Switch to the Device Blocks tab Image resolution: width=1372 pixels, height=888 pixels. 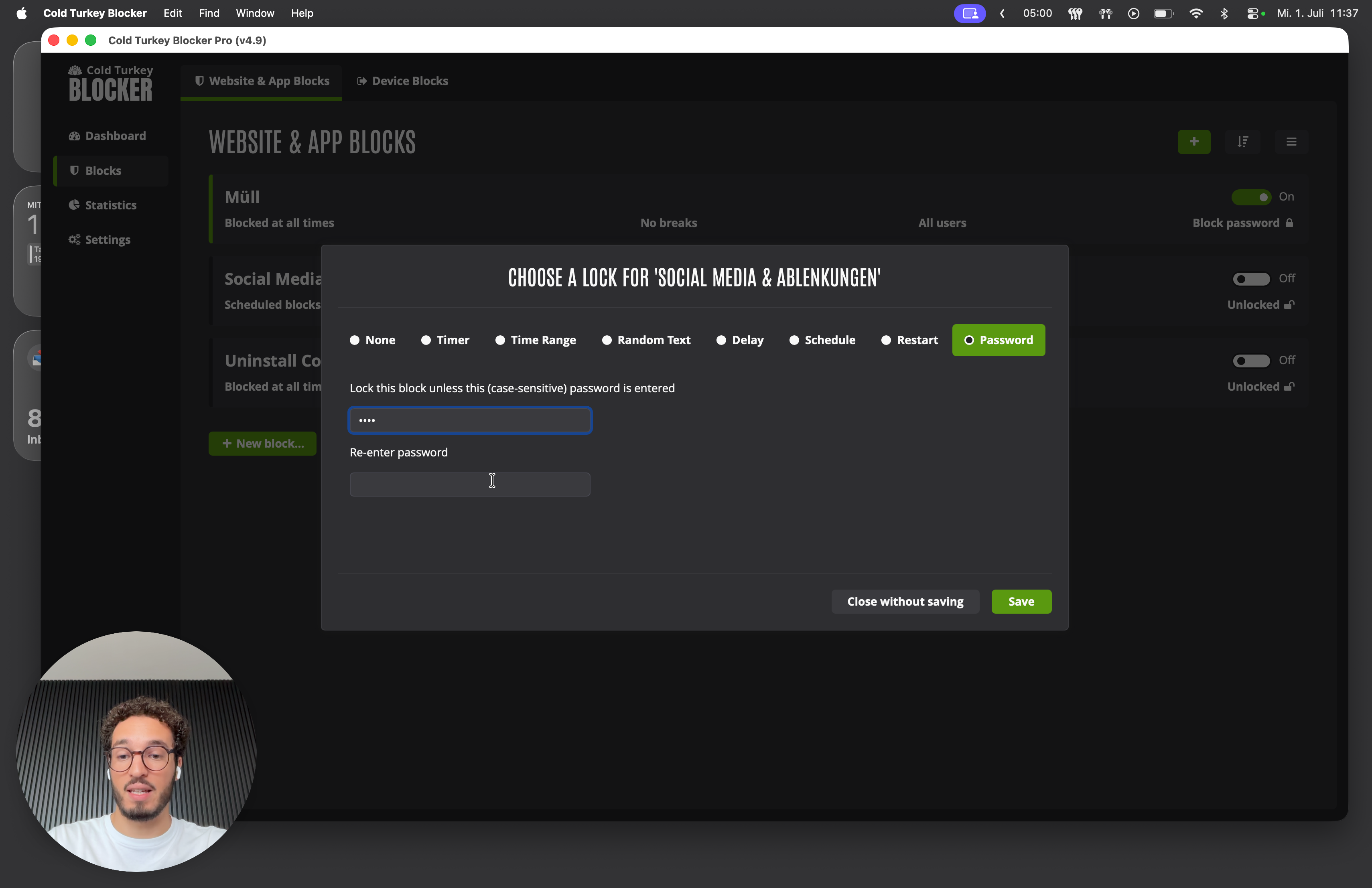[x=402, y=81]
